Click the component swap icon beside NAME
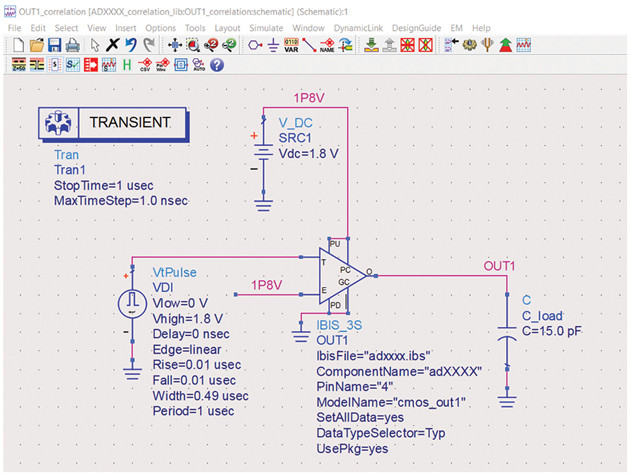This screenshot has width=630, height=475. coord(346,45)
